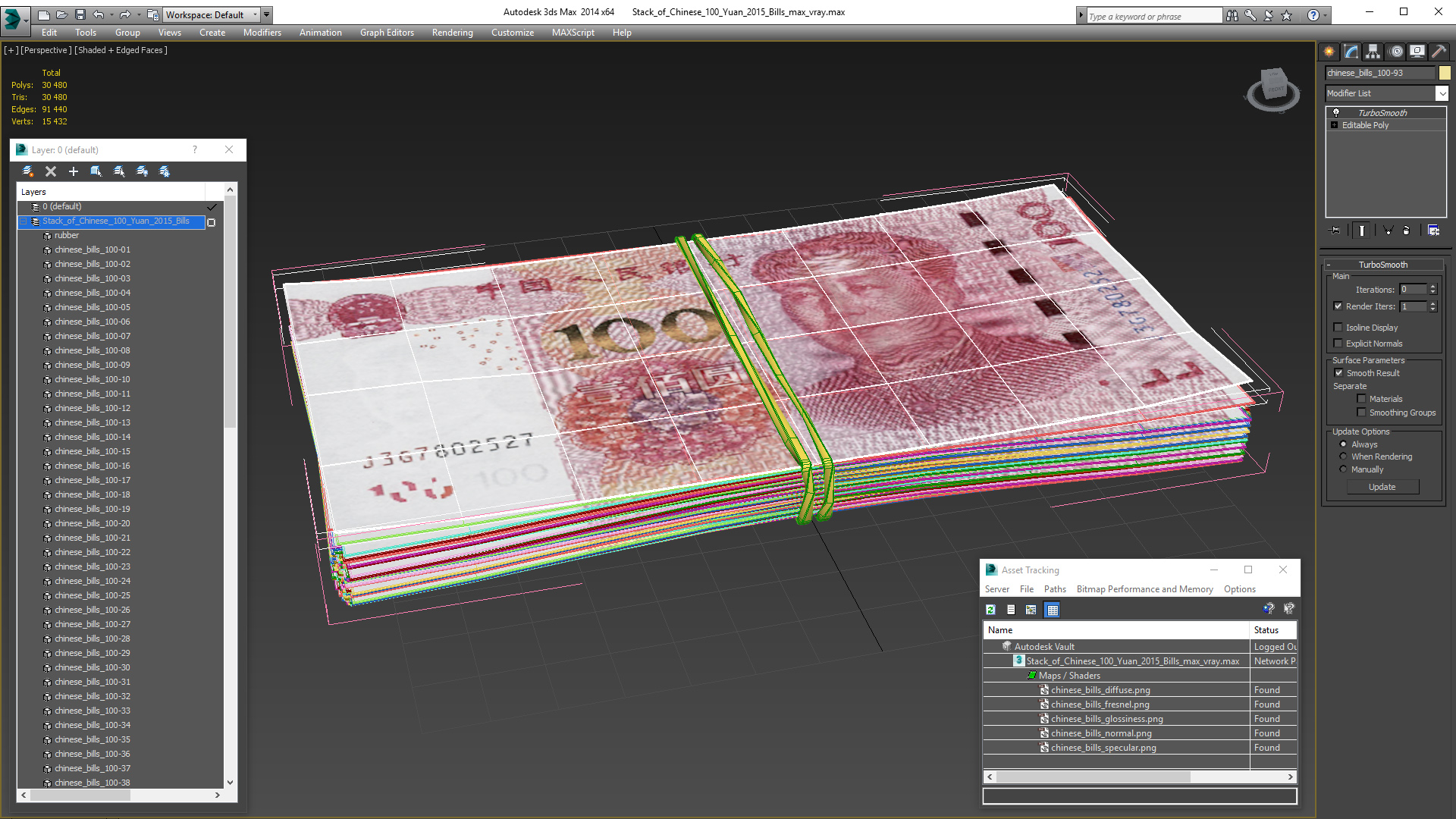
Task: Switch Asset Tracking to tree view icon
Action: [1031, 610]
